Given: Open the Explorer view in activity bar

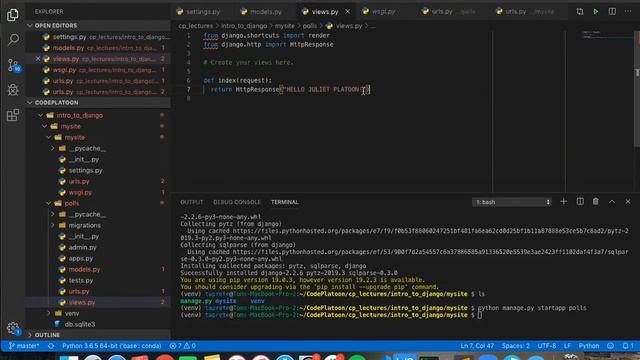Looking at the screenshot, I should coord(13,15).
